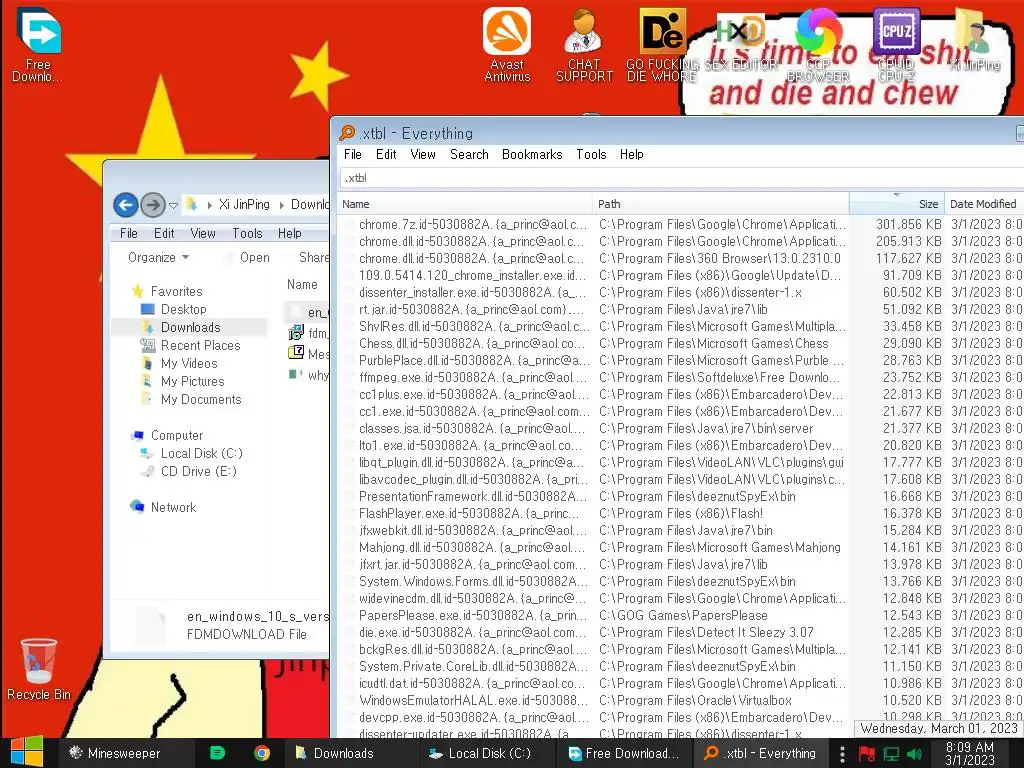Open recent locations dropdown arrow beside Forward
1024x768 pixels.
(173, 205)
